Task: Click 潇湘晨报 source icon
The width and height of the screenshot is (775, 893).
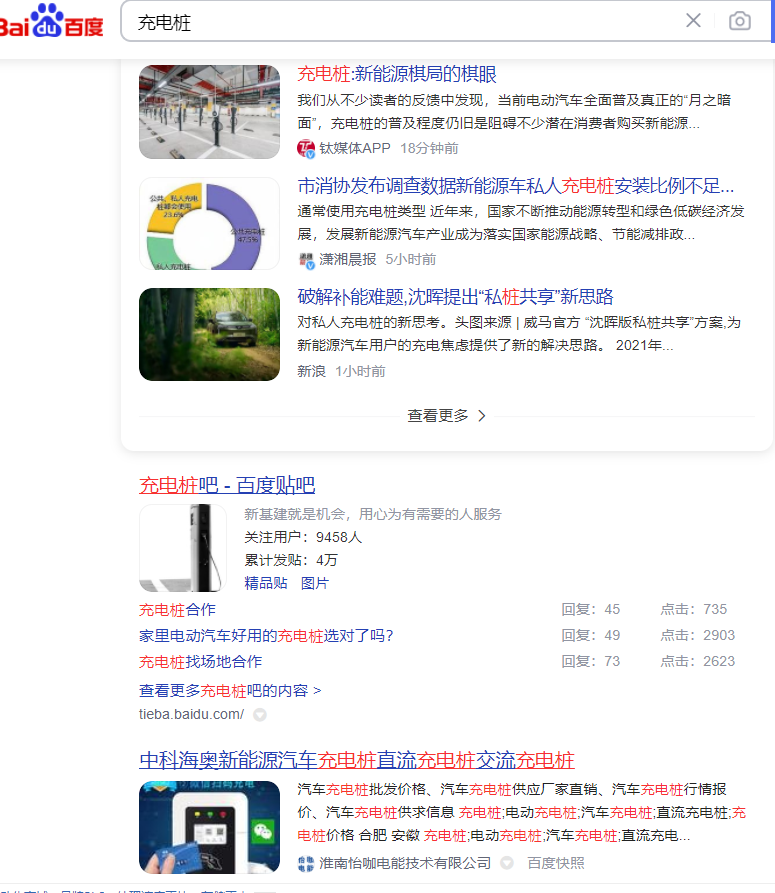Action: 306,260
